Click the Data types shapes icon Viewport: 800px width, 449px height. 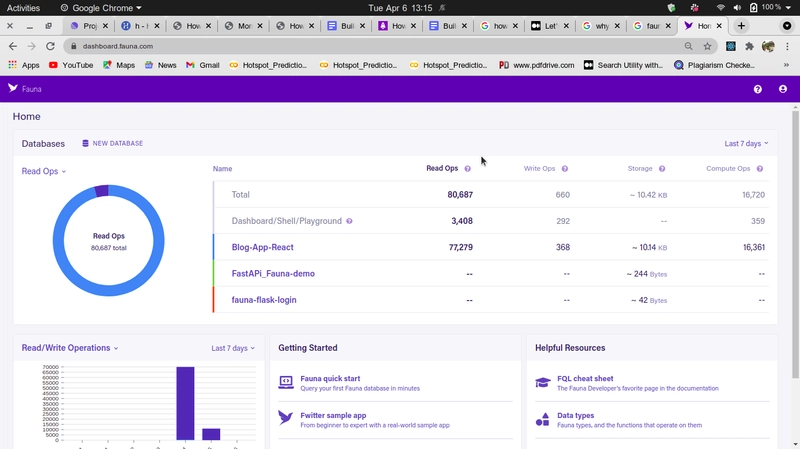tap(543, 419)
